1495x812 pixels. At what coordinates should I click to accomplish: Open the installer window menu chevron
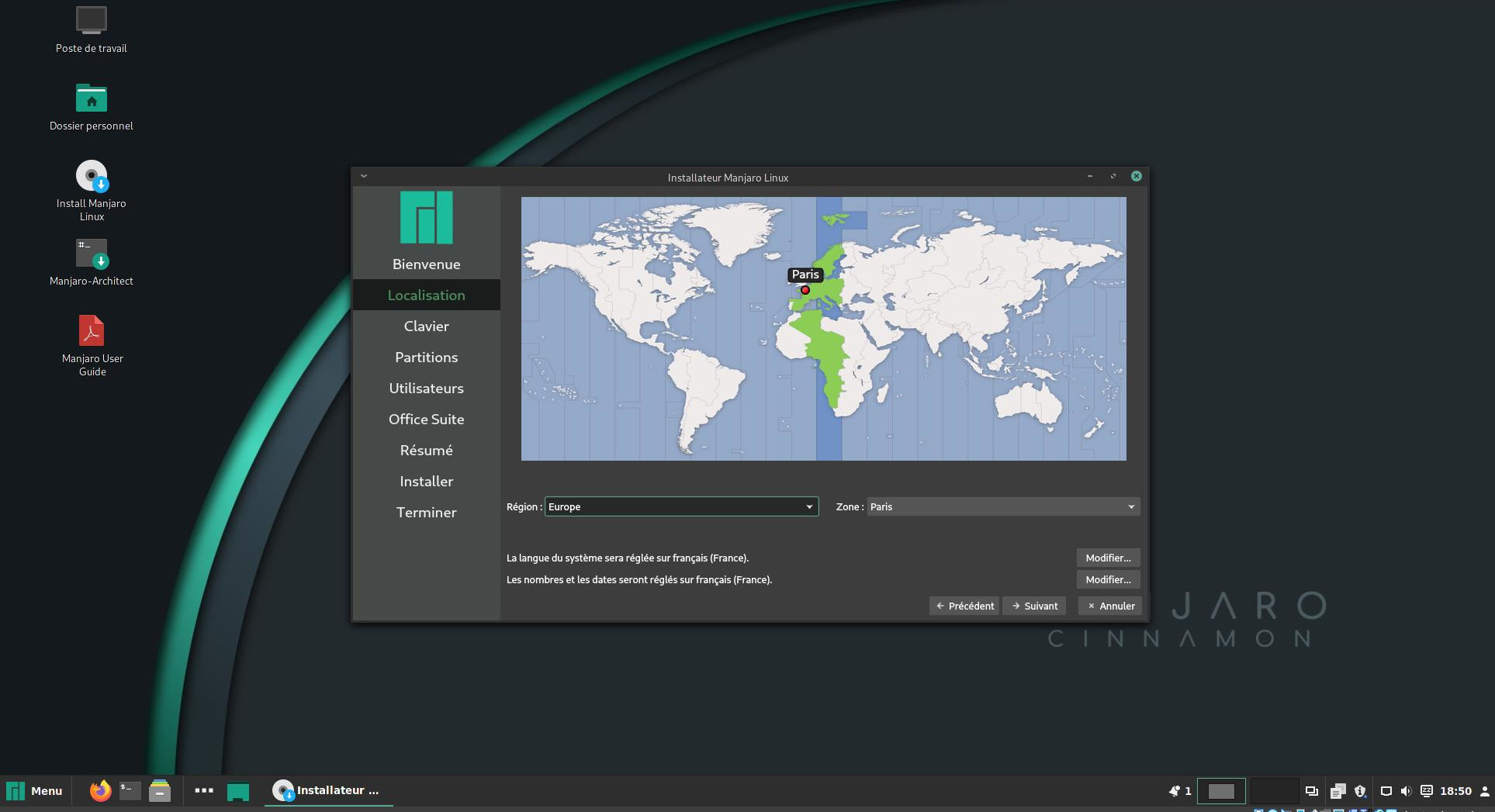363,176
